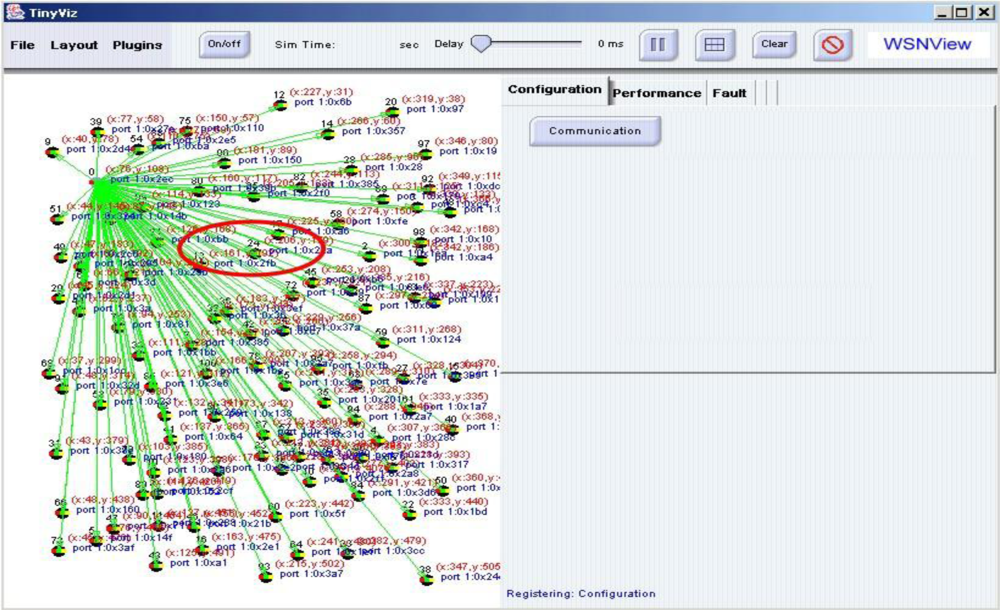Click the WSNView label button
Image resolution: width=1000 pixels, height=610 pixels.
[x=927, y=44]
